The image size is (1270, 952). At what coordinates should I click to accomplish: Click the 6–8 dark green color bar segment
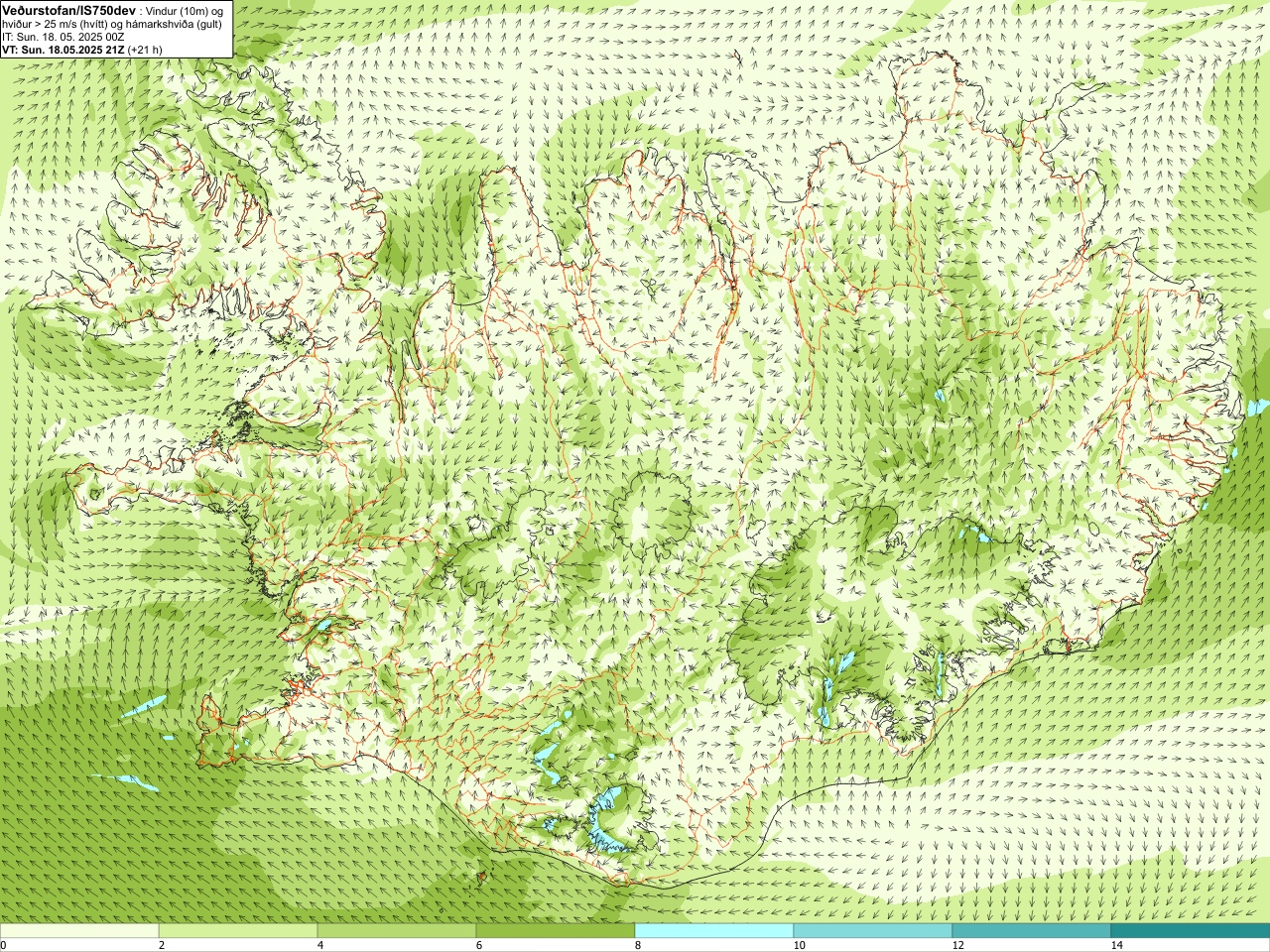(x=556, y=931)
